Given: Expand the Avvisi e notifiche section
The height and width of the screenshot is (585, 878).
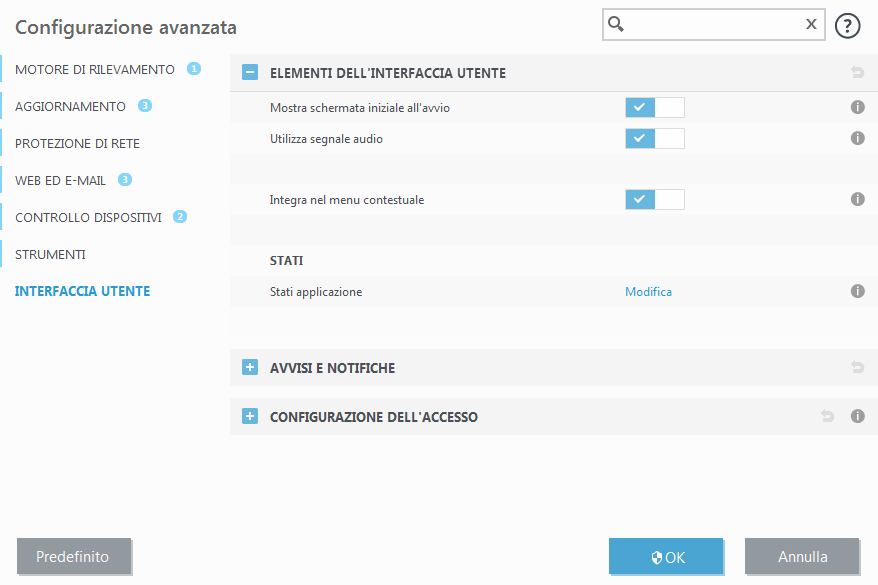Looking at the screenshot, I should coord(249,367).
